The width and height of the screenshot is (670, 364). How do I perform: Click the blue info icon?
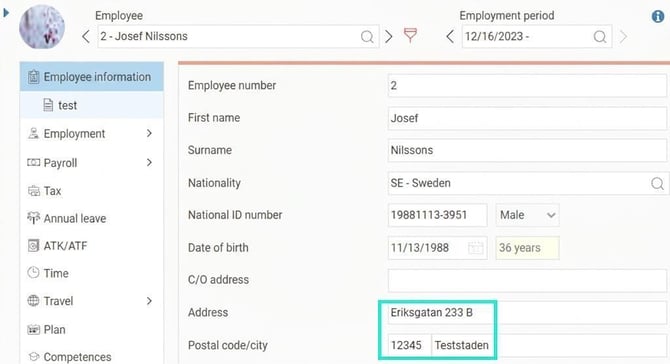[658, 16]
